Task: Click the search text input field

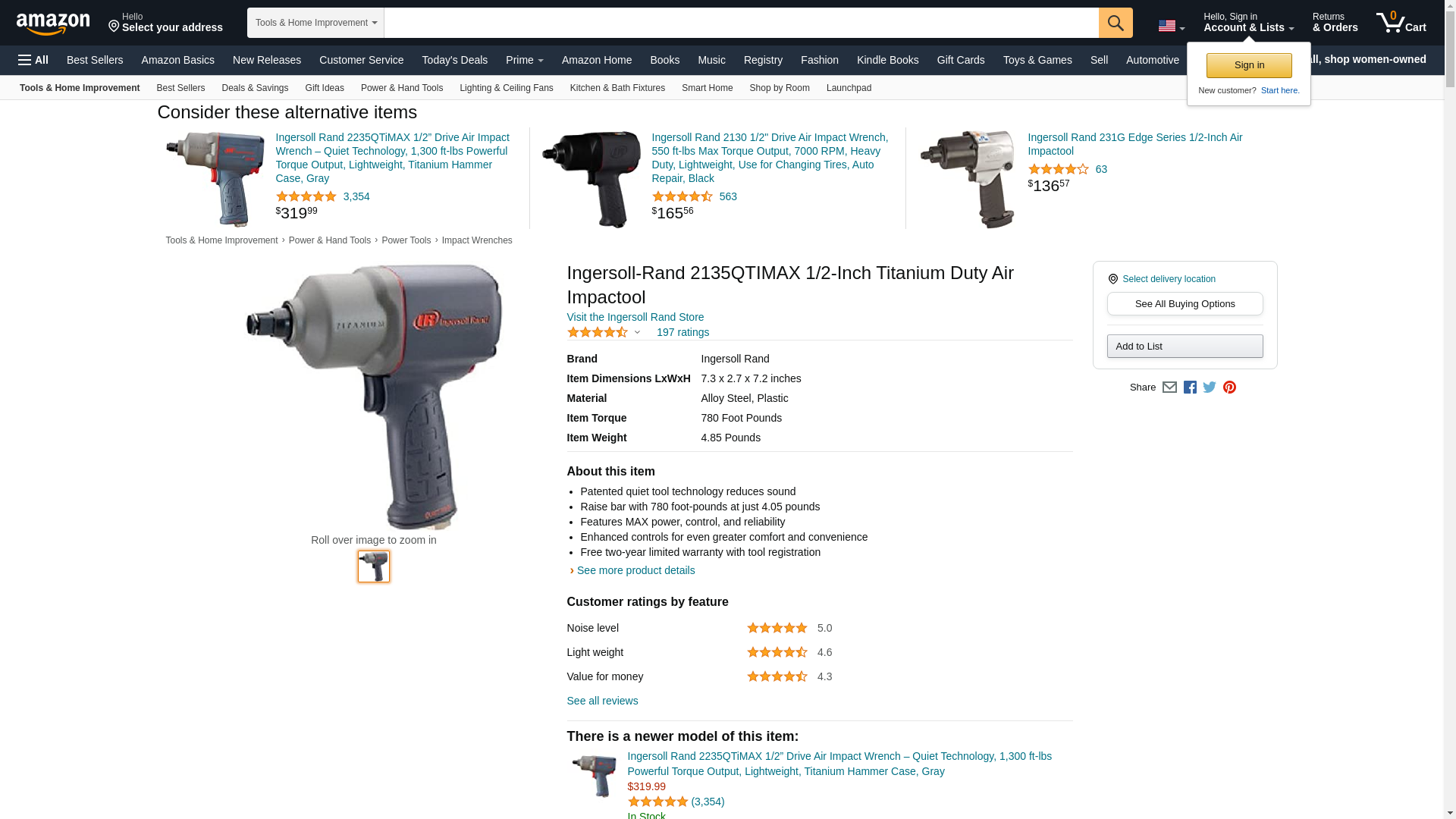Action: click(x=741, y=23)
